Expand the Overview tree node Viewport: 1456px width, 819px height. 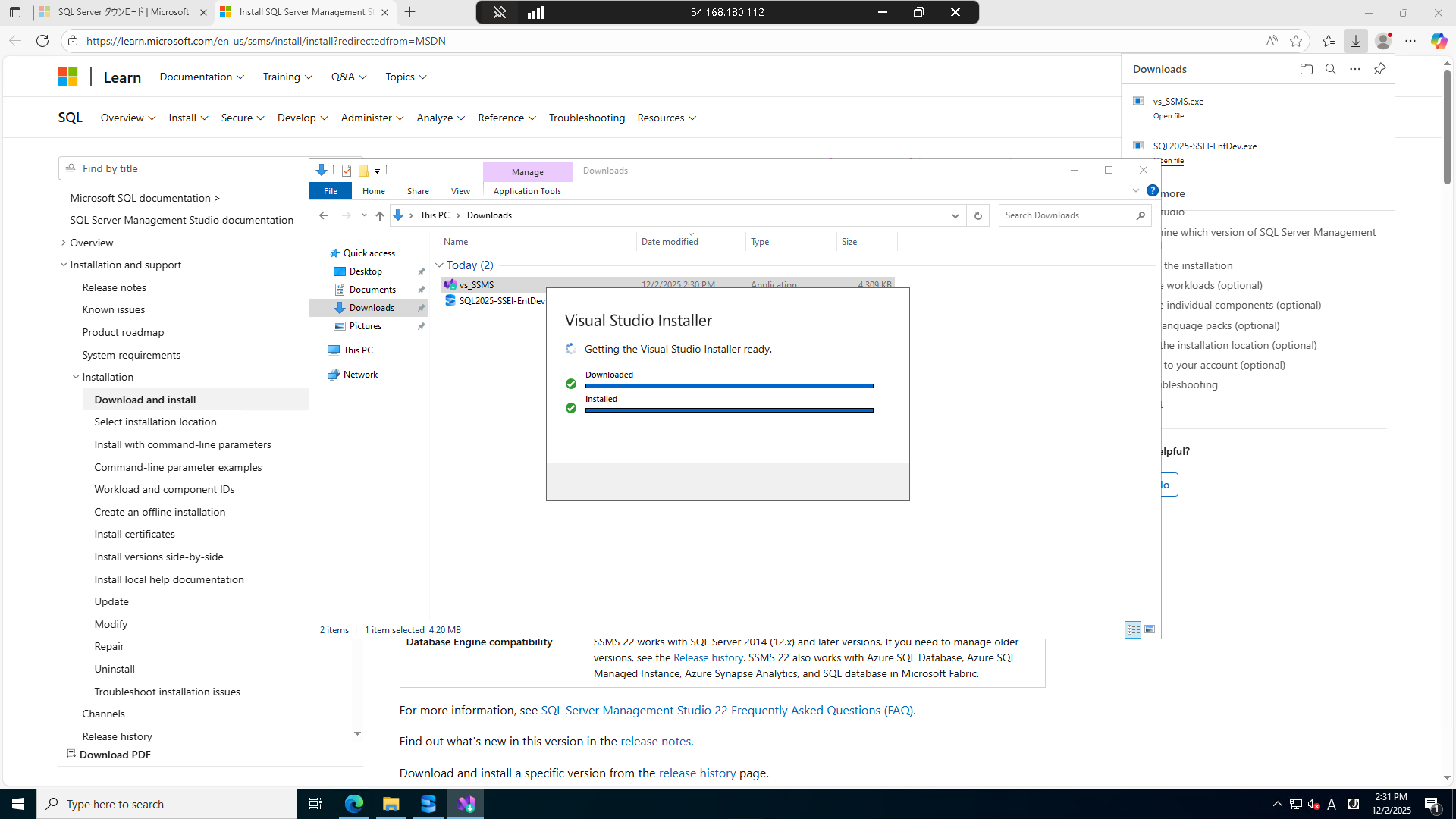(64, 243)
